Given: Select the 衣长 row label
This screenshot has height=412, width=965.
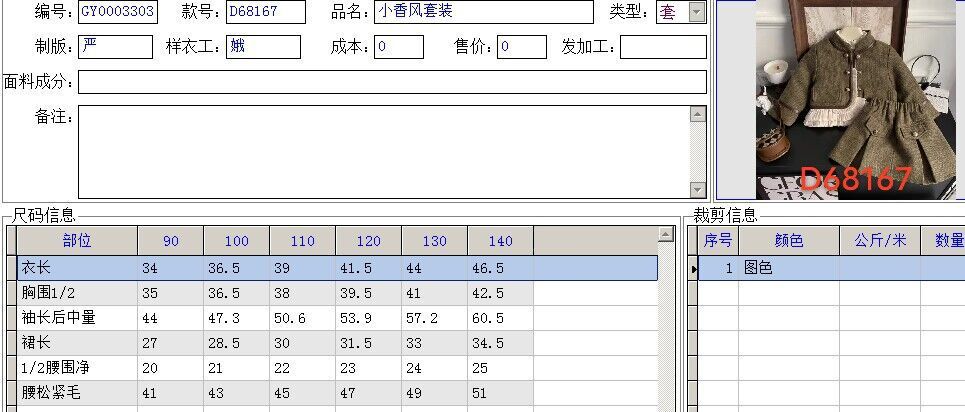Looking at the screenshot, I should [77, 268].
